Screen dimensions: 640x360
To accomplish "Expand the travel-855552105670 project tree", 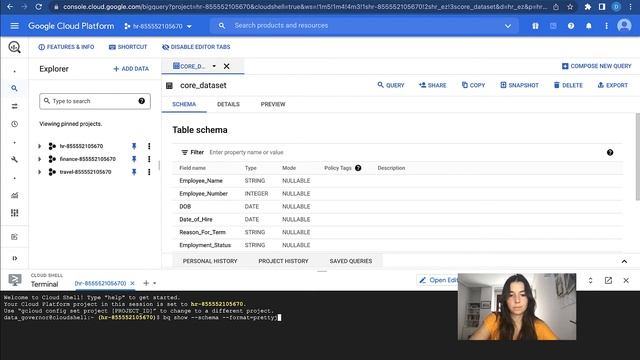I will pos(40,172).
